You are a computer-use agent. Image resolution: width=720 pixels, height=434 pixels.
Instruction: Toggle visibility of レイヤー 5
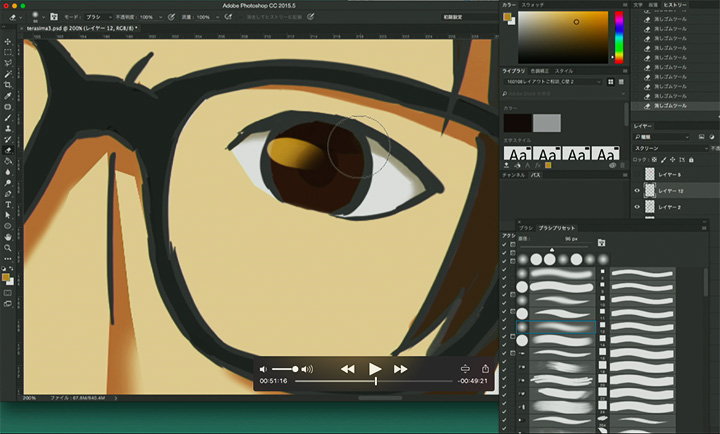637,174
